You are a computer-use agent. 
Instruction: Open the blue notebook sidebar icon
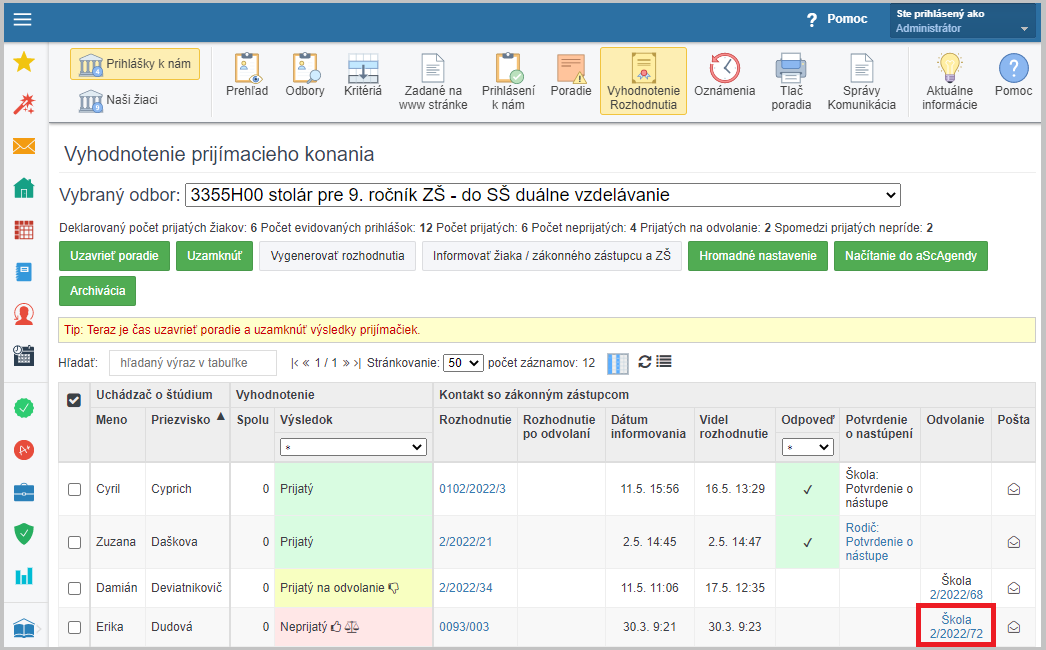[x=24, y=272]
